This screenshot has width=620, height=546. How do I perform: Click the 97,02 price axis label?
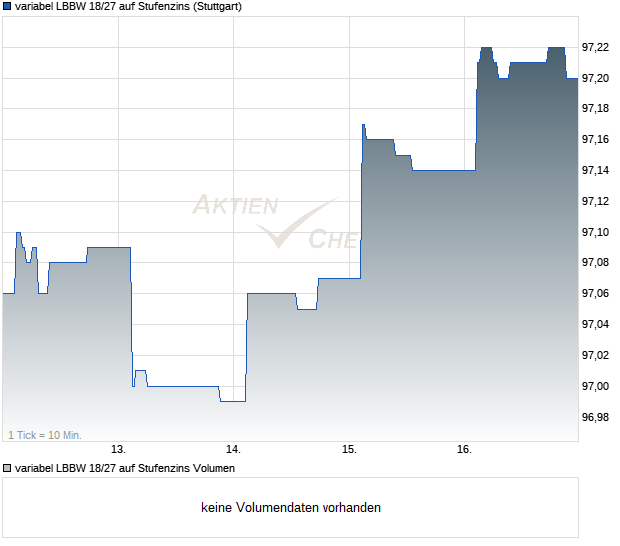[595, 355]
